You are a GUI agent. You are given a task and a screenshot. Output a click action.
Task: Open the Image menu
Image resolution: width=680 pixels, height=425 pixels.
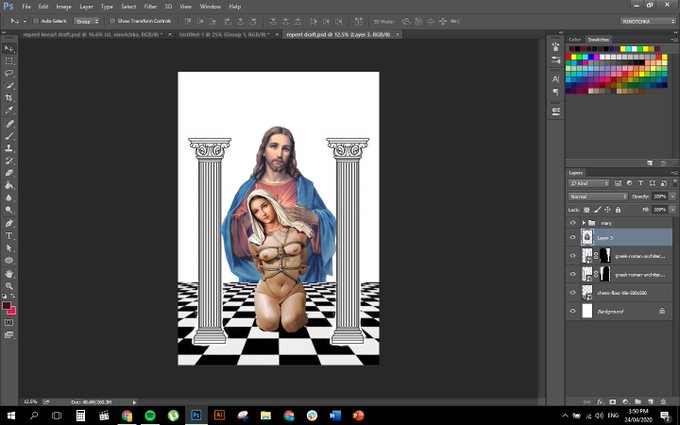(63, 7)
